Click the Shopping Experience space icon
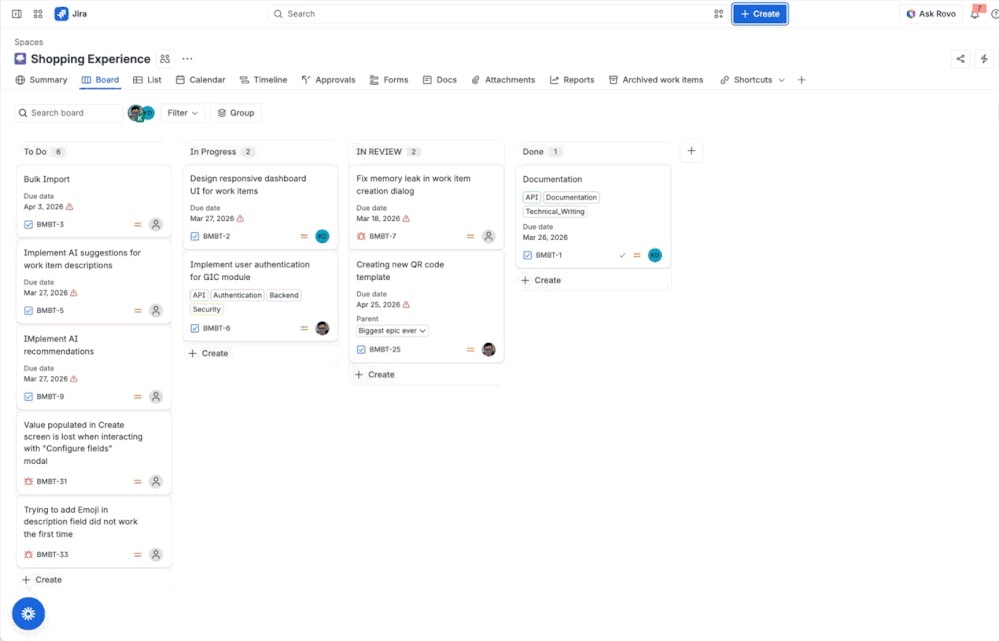999x641 pixels. click(x=20, y=59)
